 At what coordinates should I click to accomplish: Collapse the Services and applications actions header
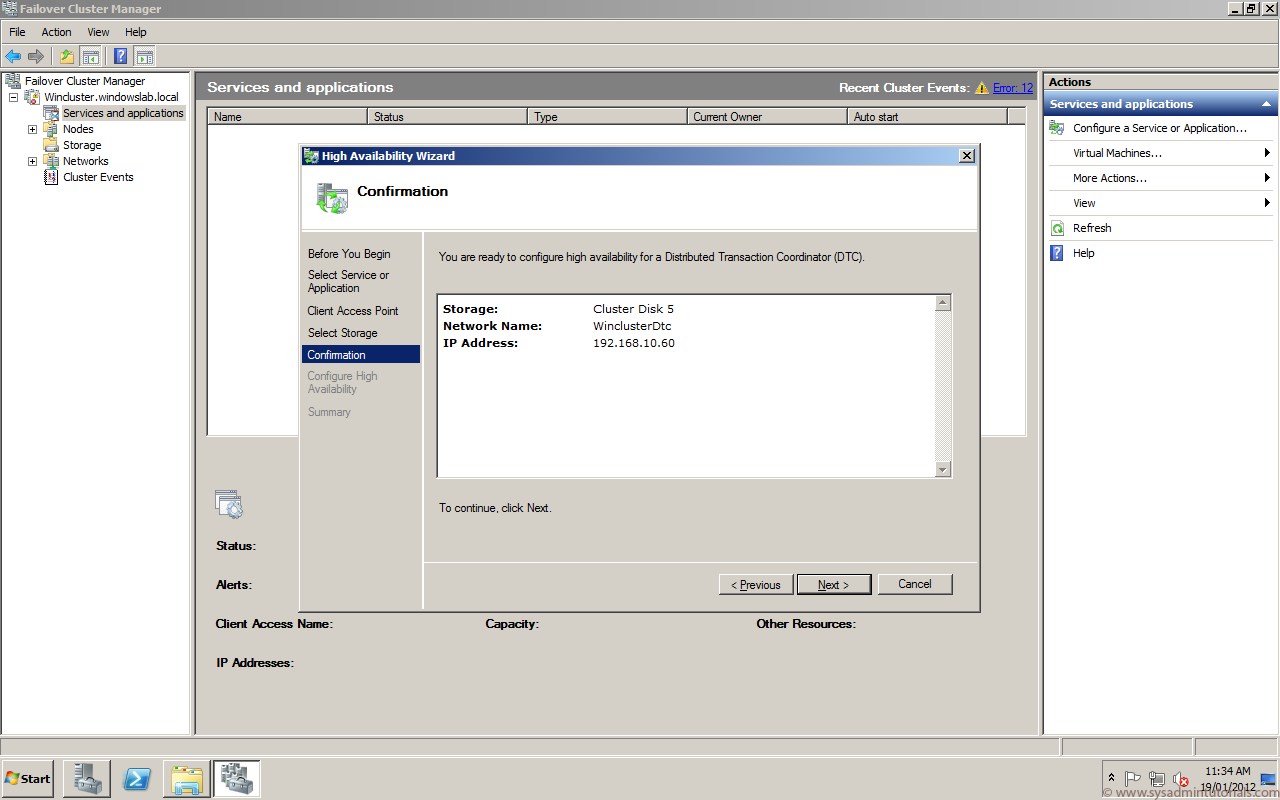click(1266, 104)
